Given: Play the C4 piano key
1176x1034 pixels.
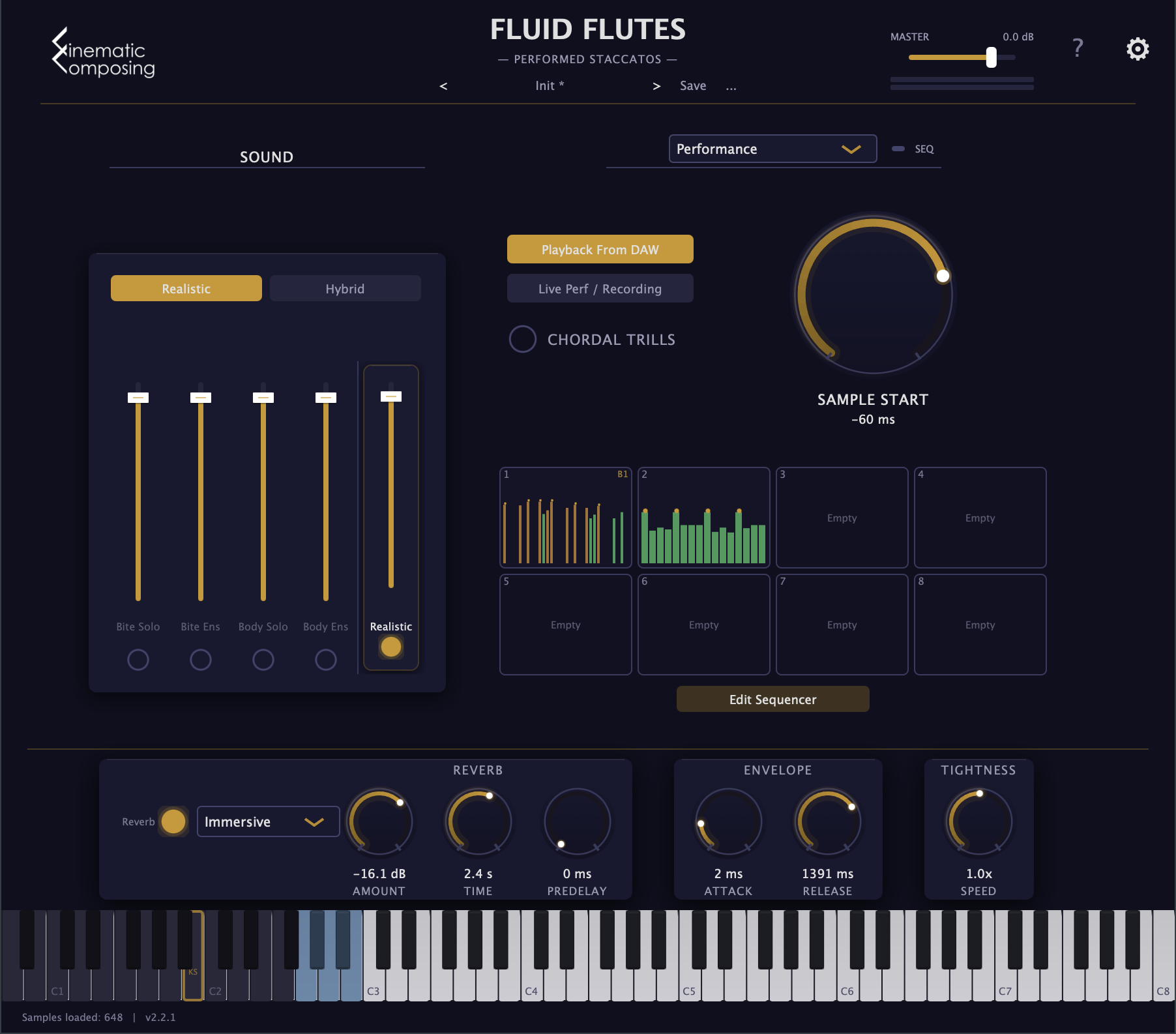Looking at the screenshot, I should 533,986.
